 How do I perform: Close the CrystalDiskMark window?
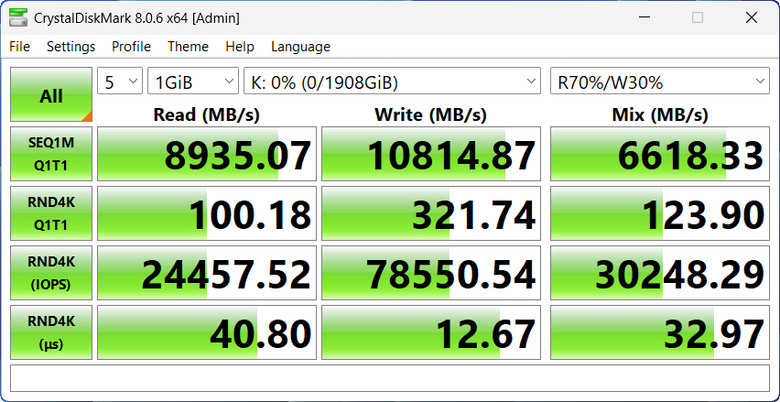pyautogui.click(x=751, y=18)
